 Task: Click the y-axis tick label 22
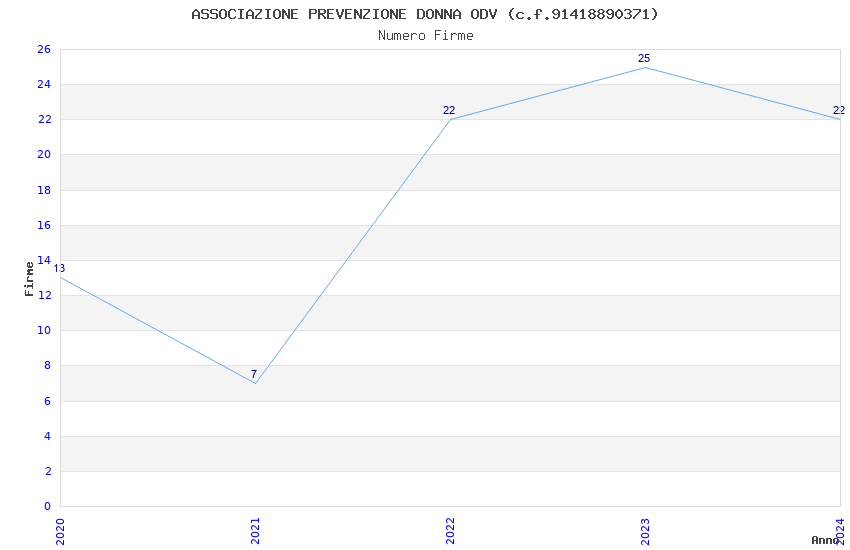point(44,120)
